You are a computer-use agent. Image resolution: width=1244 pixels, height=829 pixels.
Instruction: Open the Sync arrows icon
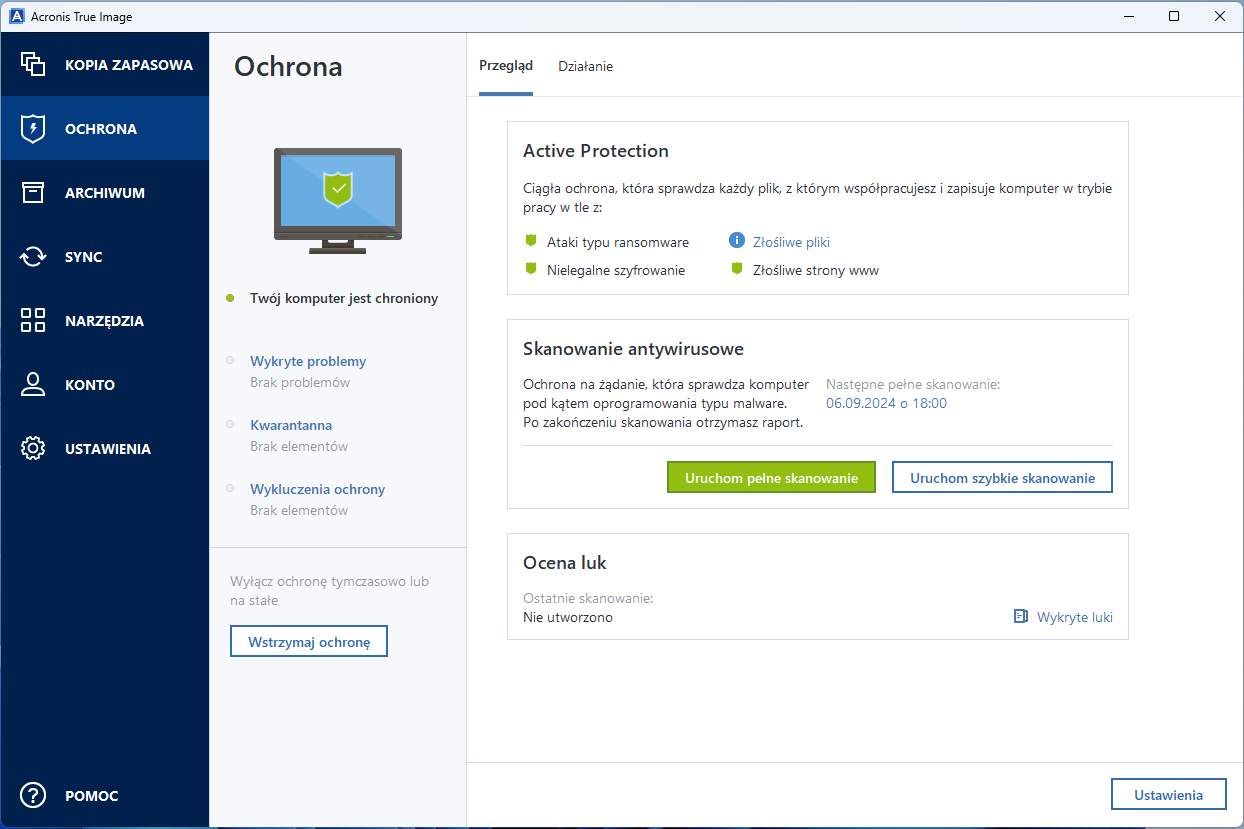tap(33, 256)
